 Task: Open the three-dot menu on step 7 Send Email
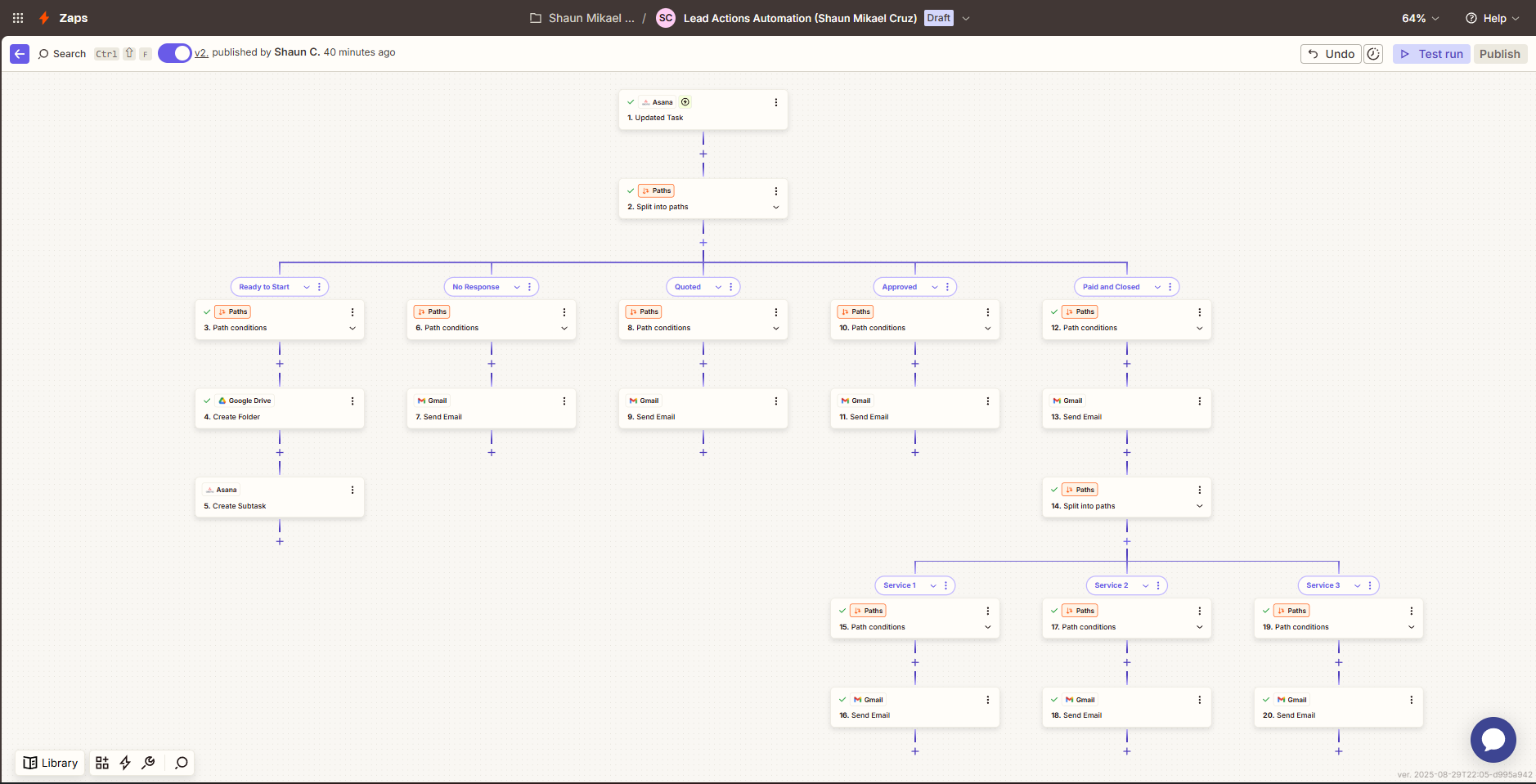point(563,401)
